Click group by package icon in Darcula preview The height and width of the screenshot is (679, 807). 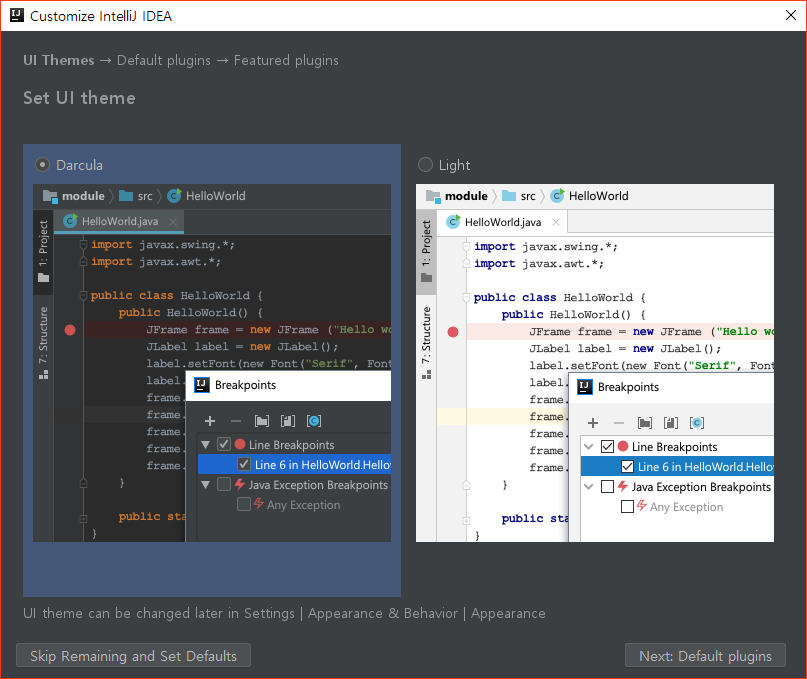click(262, 421)
